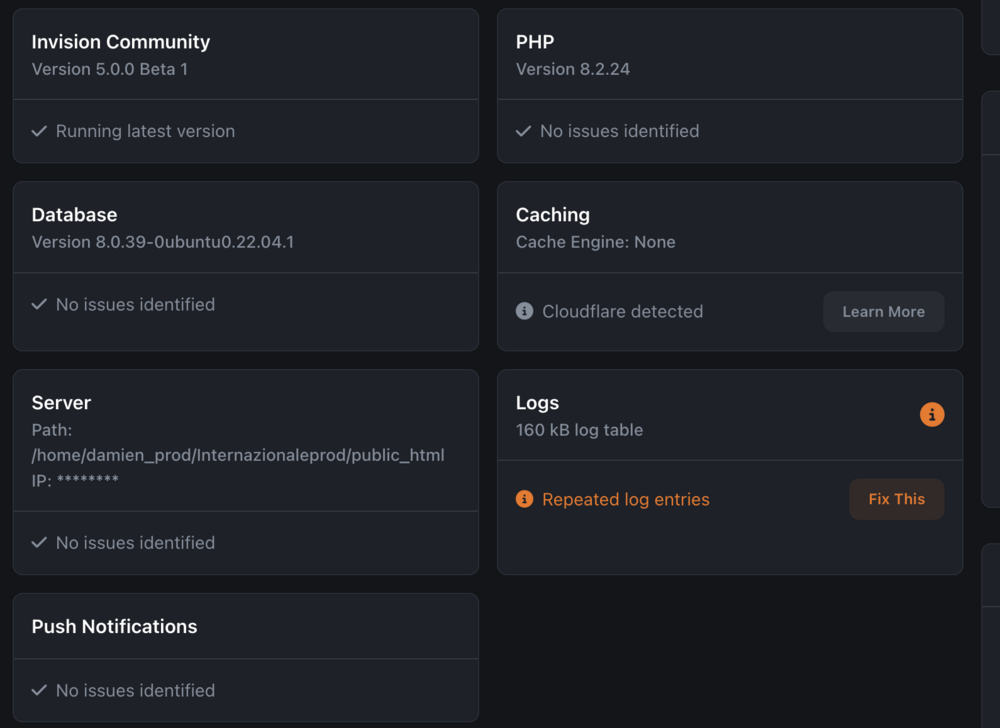1000x728 pixels.
Task: Select the 160 kB log table text
Action: point(579,430)
